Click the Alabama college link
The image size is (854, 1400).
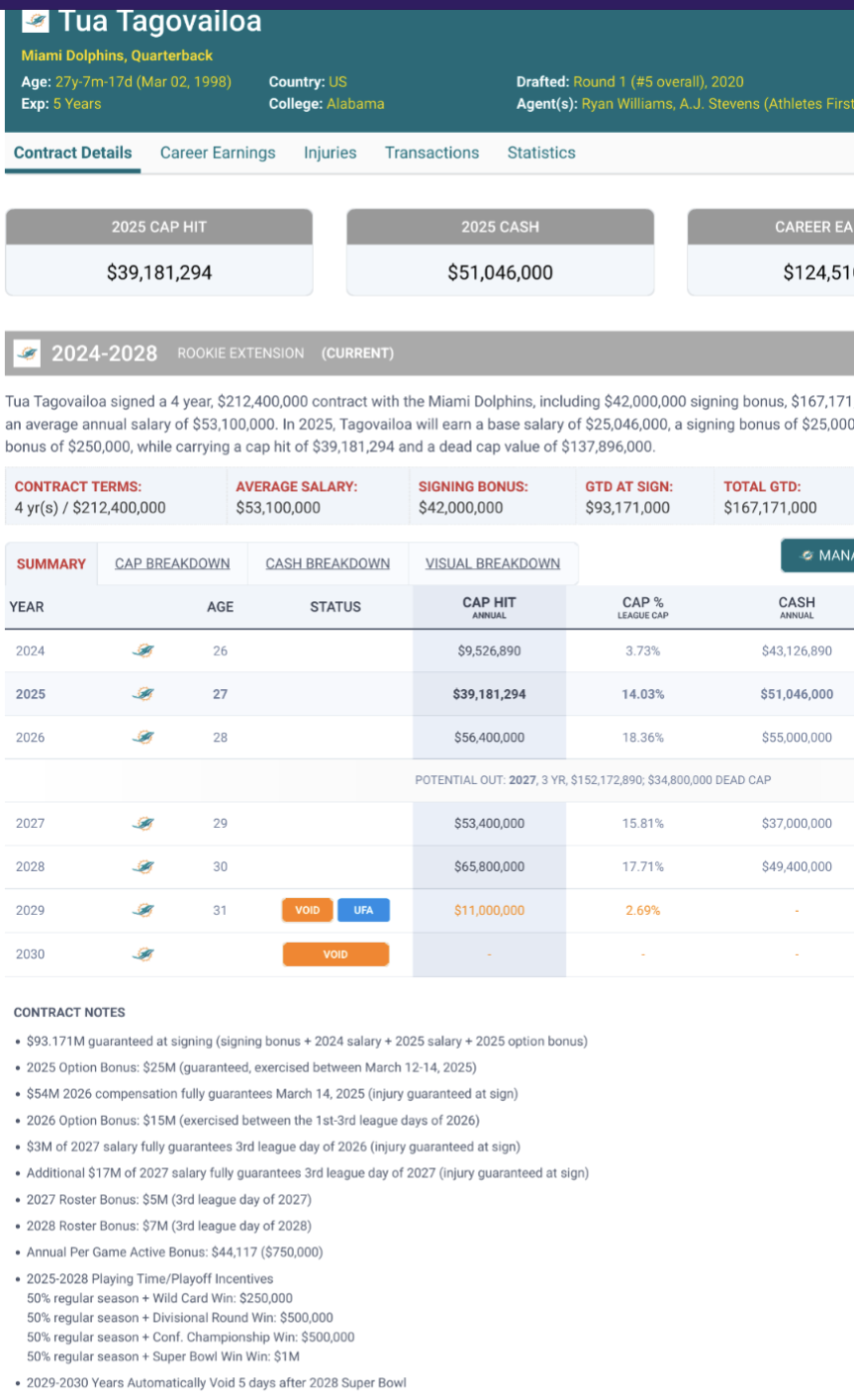pyautogui.click(x=355, y=103)
